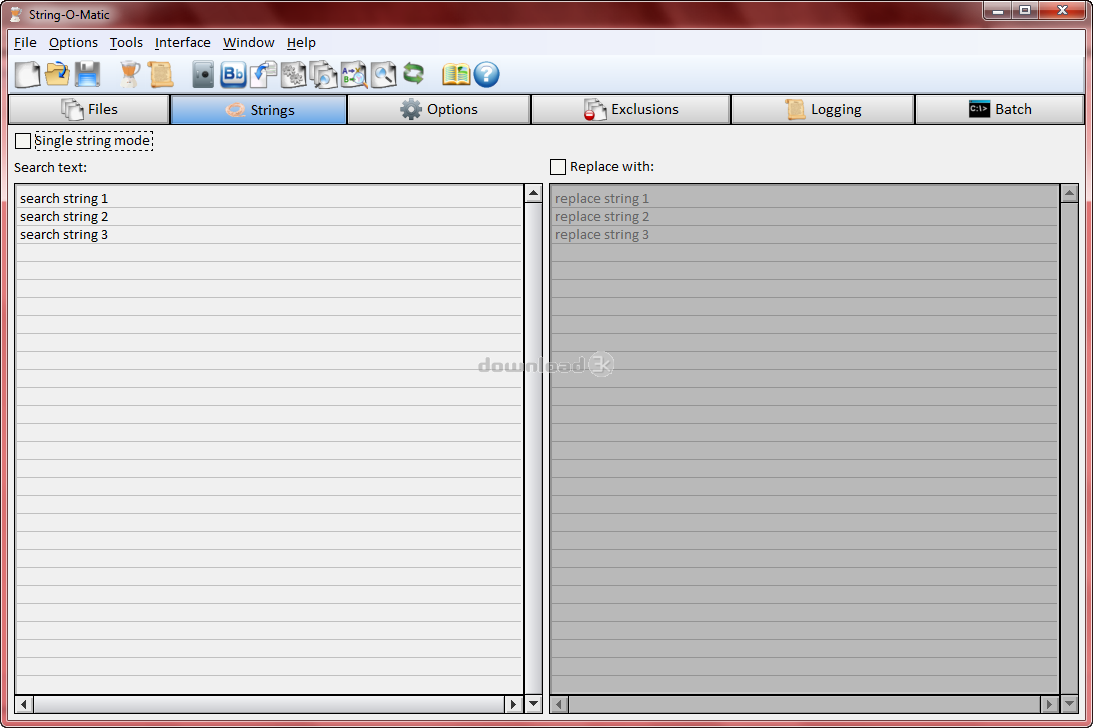This screenshot has height=728, width=1093.
Task: Click the safe vault toolbar icon
Action: (x=204, y=74)
